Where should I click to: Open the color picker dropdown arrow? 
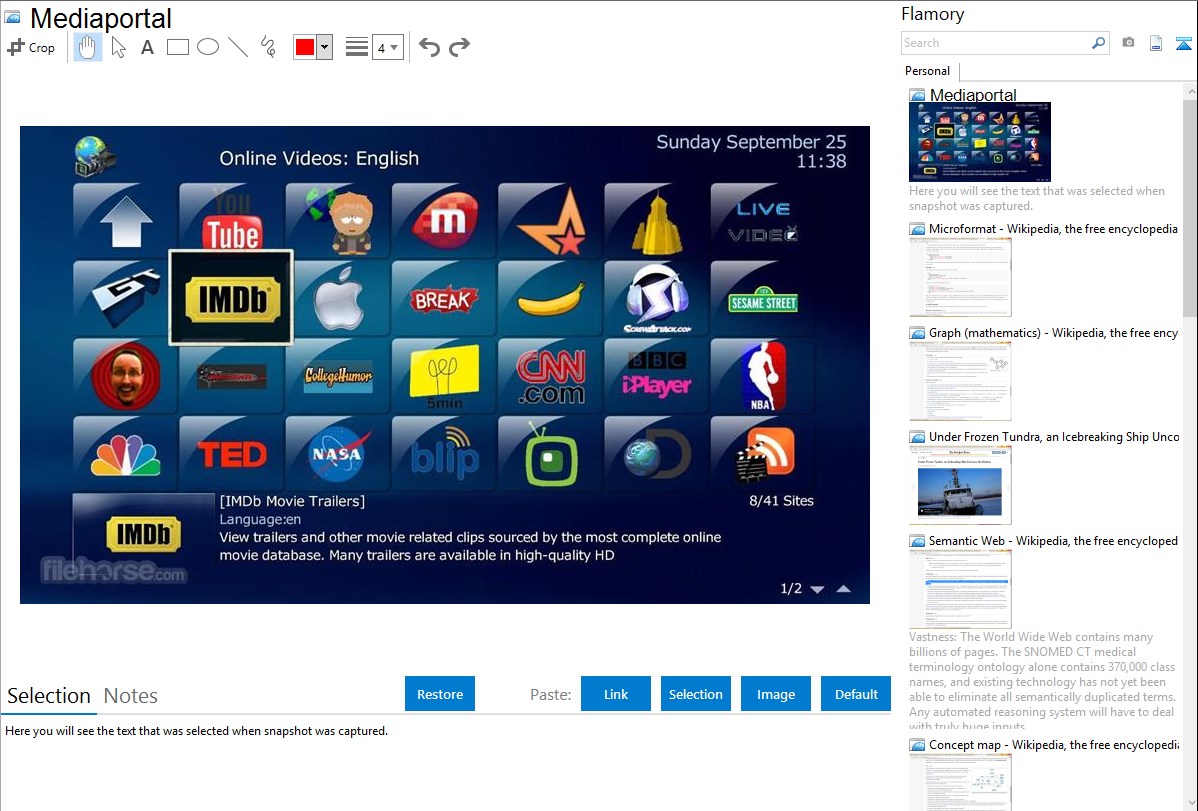click(324, 47)
